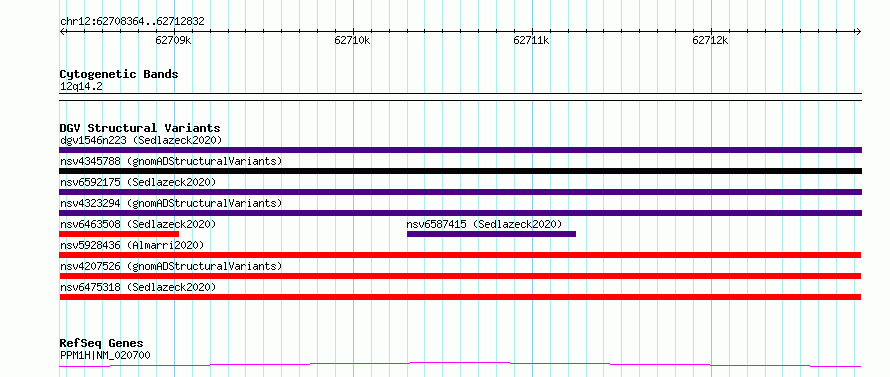Select the black nsv4345788 gnomAD variant bar
The image size is (890, 377).
[460, 171]
